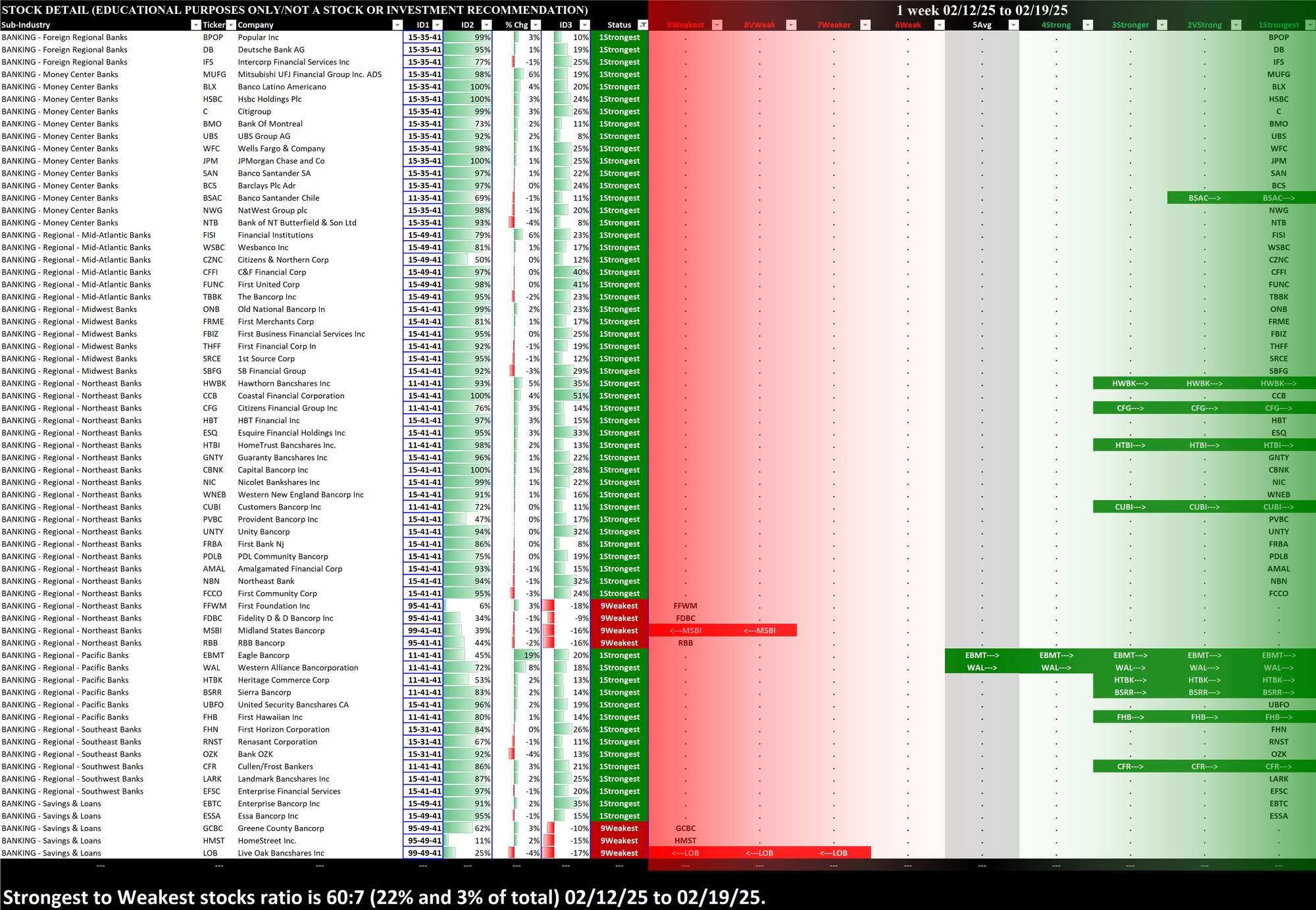Screen dimensions: 1316x910
Task: Click the ID1 column filter button
Action: coord(438,25)
